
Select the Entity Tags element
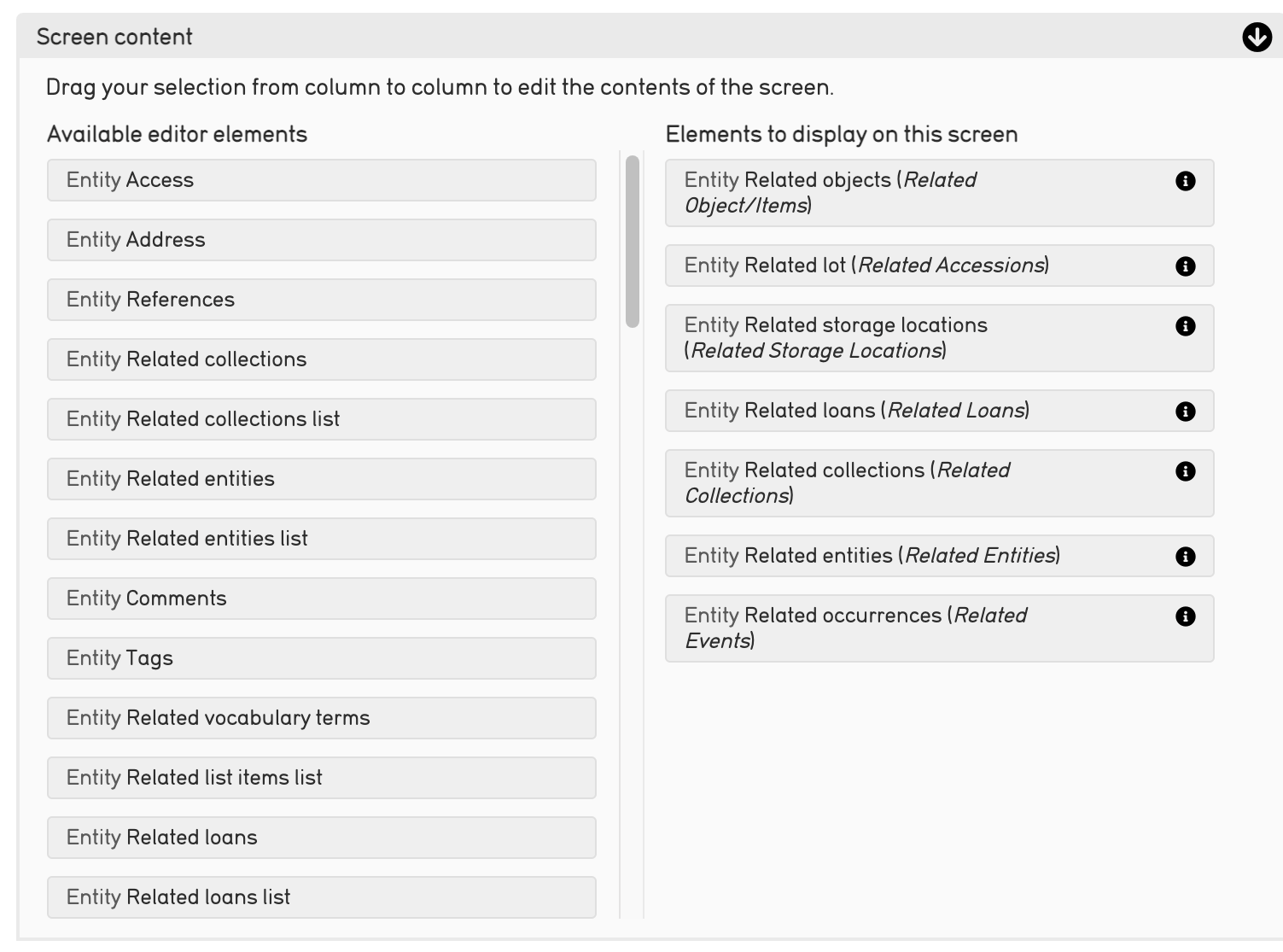click(321, 658)
